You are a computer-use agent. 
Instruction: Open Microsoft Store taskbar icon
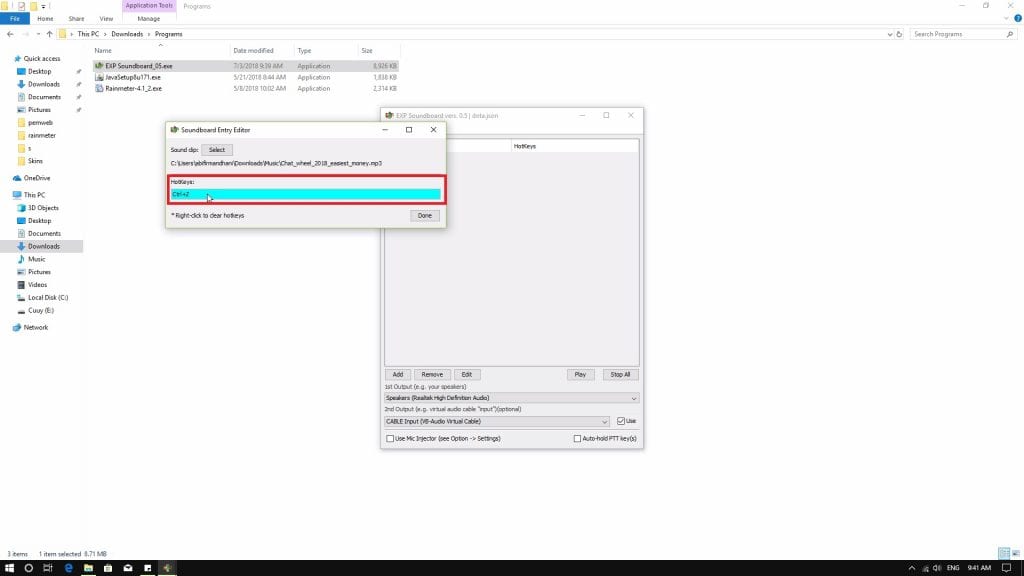coord(108,568)
